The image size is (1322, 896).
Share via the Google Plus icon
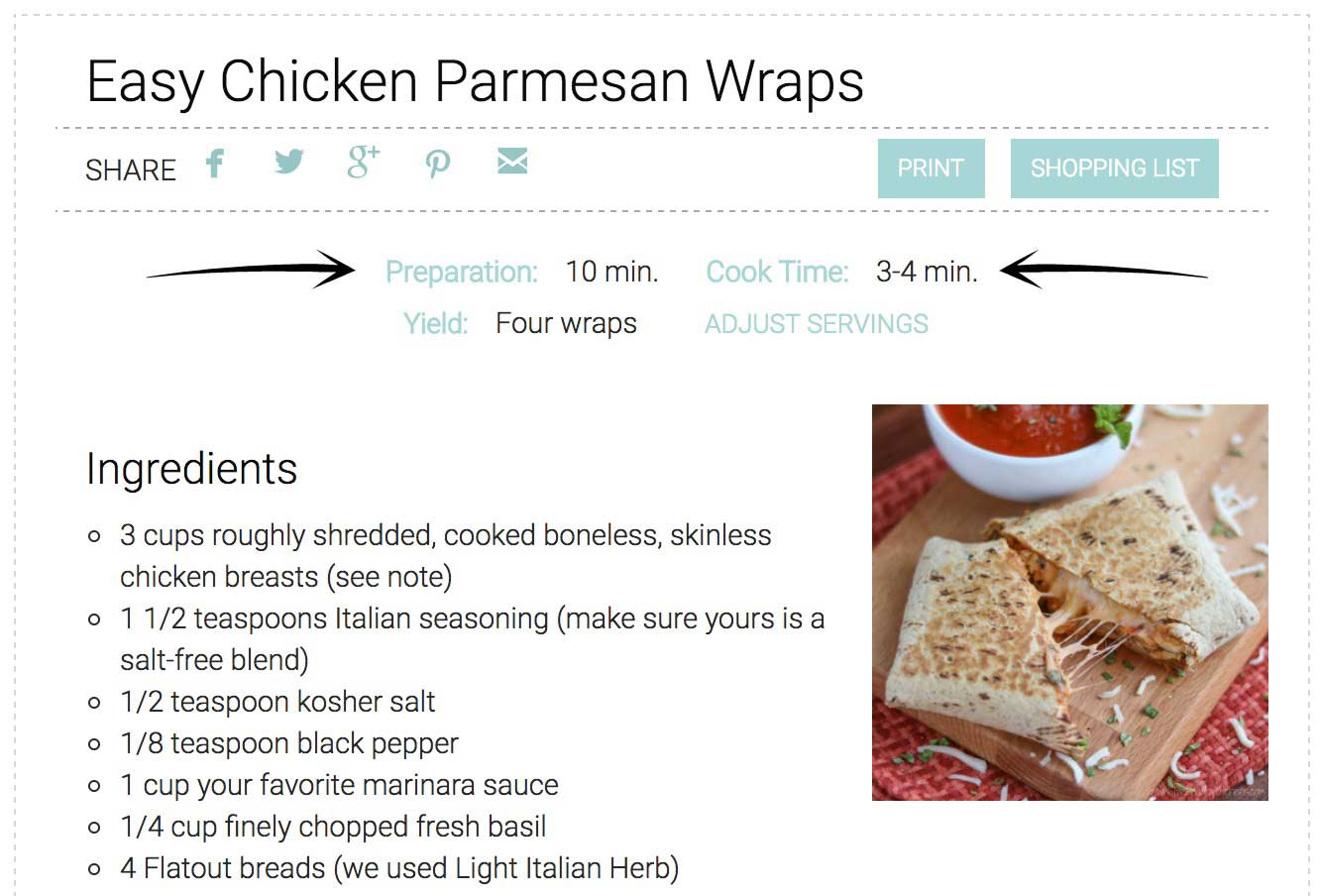(x=363, y=162)
